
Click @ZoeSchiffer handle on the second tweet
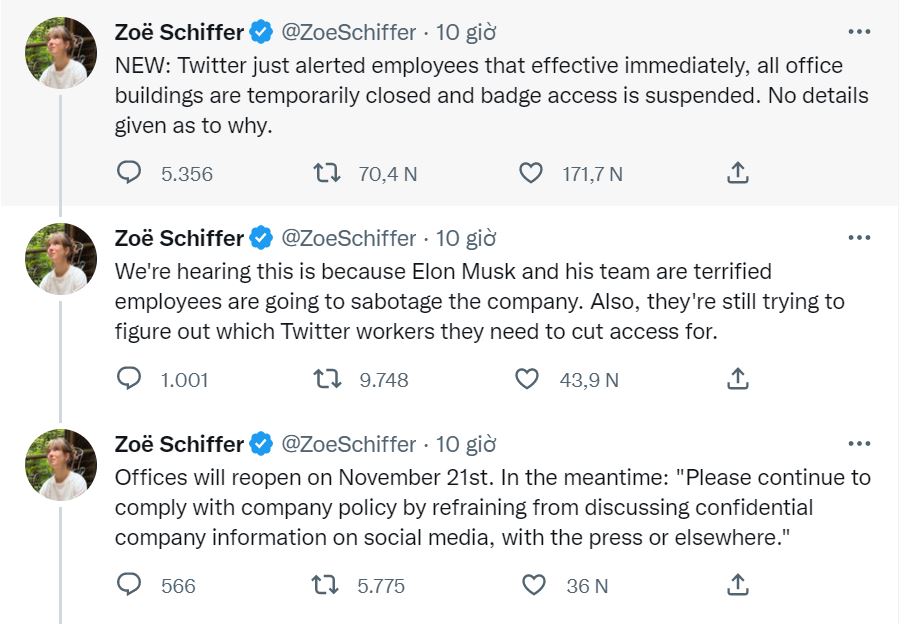click(x=349, y=238)
